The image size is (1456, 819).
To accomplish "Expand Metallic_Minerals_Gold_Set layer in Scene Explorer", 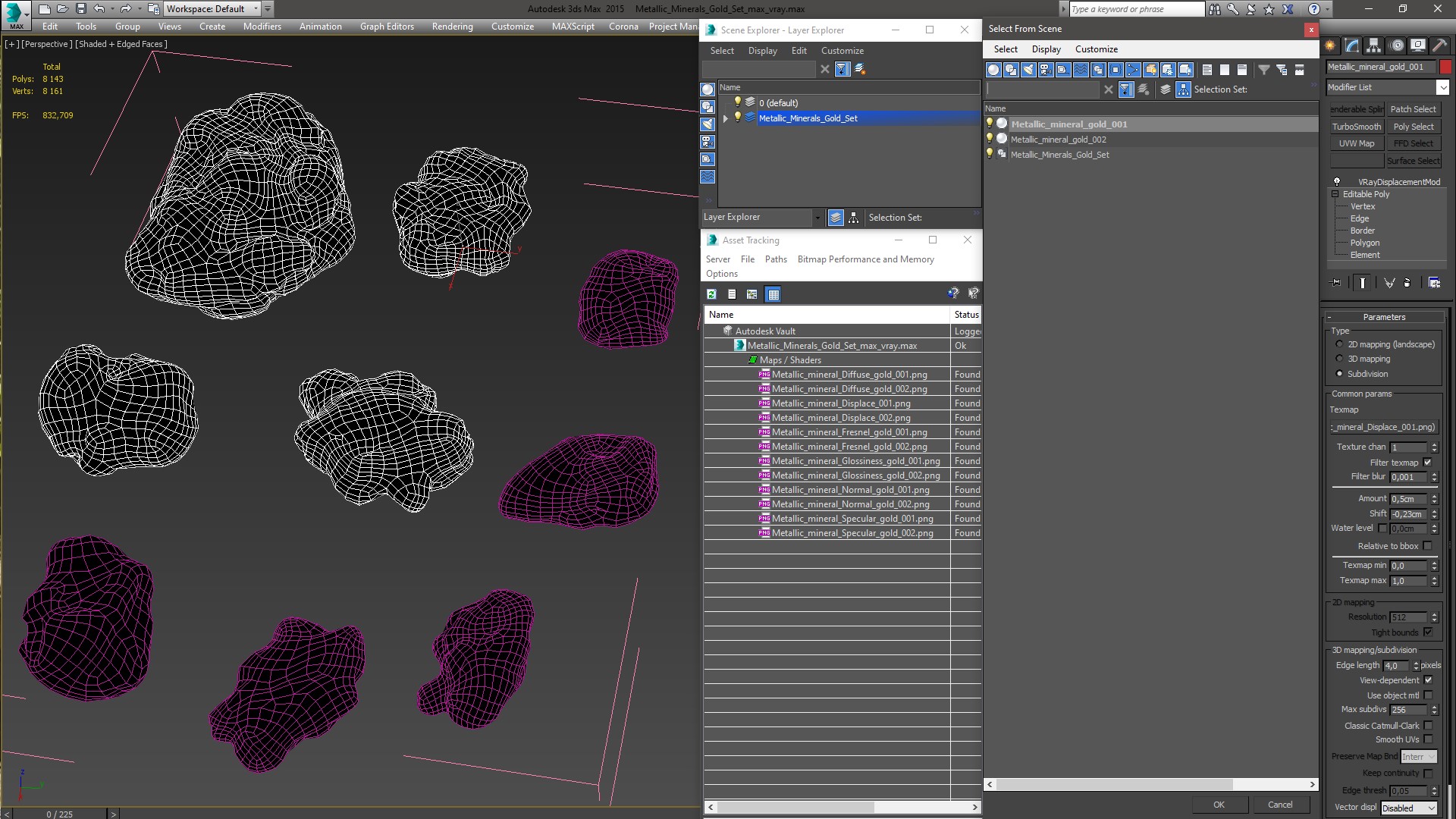I will tap(726, 118).
